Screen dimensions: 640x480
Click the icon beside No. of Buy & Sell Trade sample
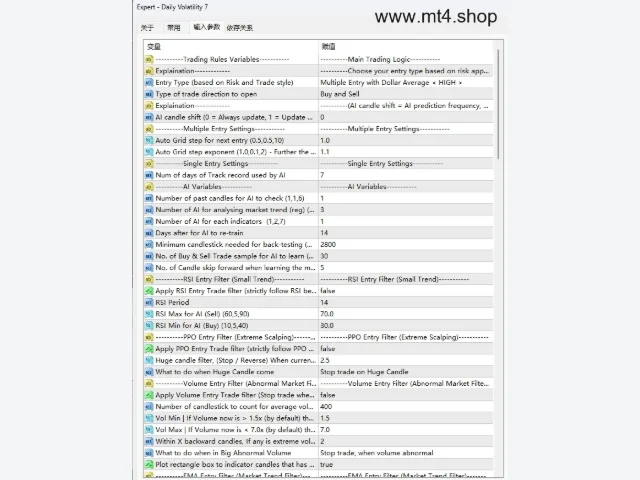(x=149, y=256)
